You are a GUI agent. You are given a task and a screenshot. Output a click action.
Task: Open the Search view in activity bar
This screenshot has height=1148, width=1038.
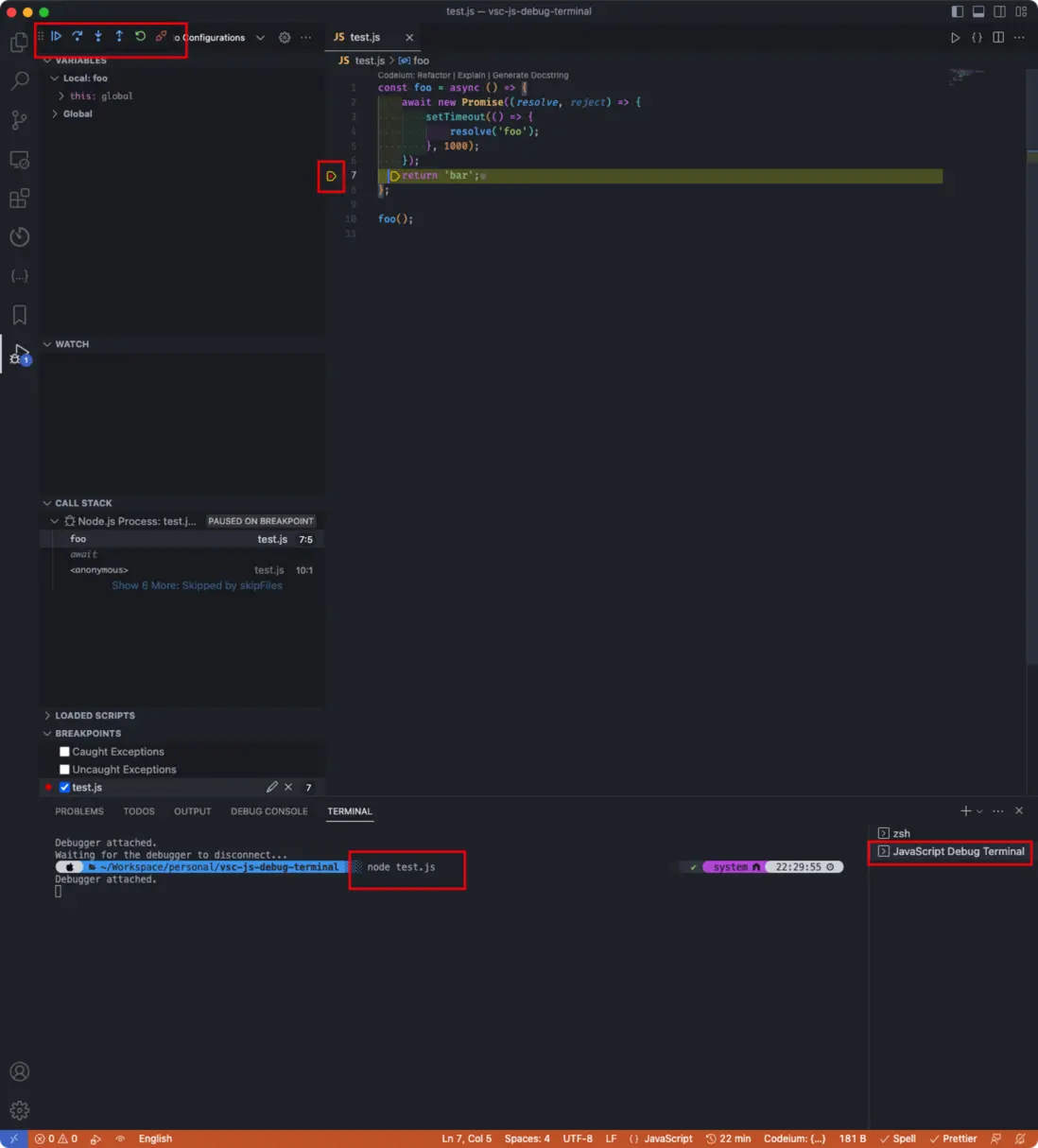[19, 81]
